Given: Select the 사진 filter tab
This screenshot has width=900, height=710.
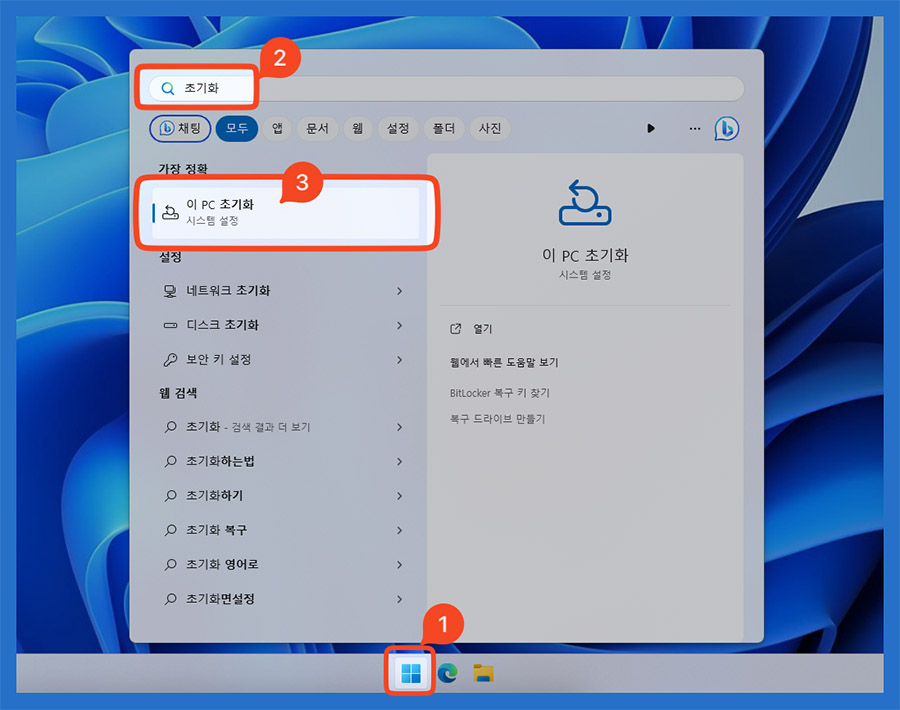Looking at the screenshot, I should point(490,128).
